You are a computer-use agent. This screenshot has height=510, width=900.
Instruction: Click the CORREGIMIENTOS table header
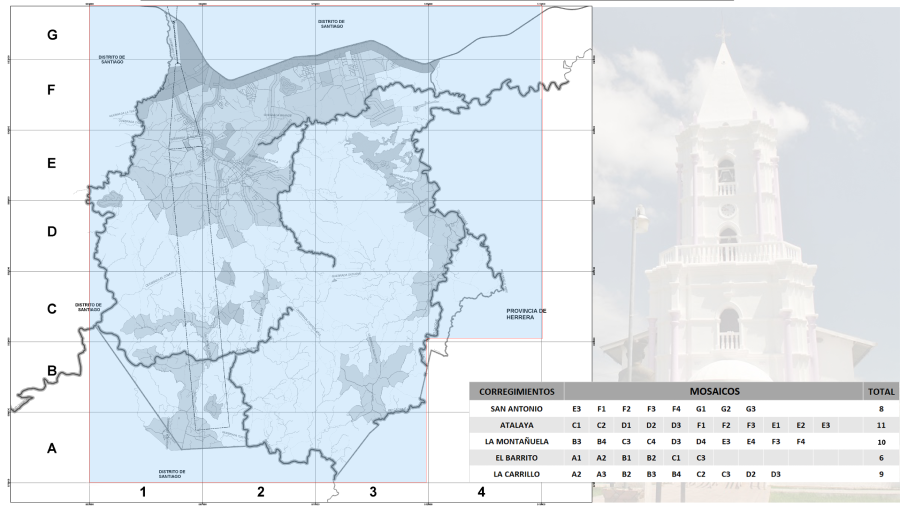tap(517, 391)
